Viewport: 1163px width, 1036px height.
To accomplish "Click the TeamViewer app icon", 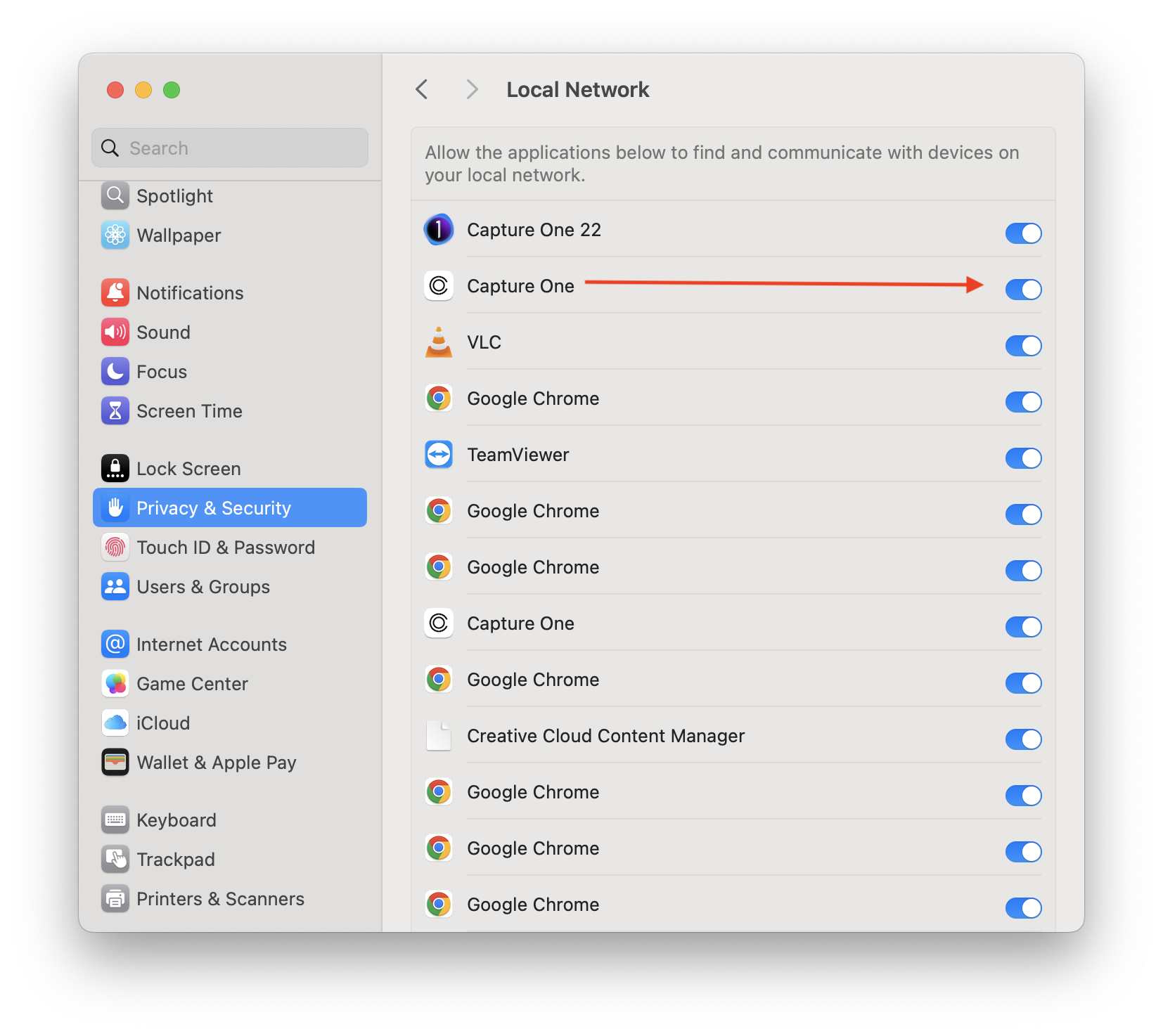I will point(439,454).
